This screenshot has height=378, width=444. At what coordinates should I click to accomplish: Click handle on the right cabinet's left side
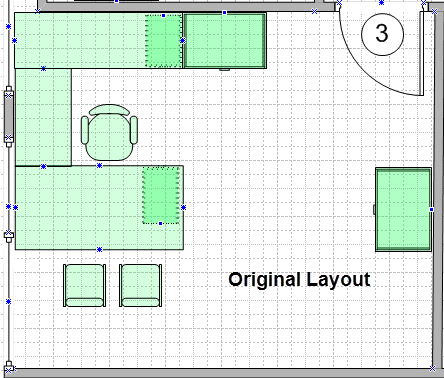374,209
